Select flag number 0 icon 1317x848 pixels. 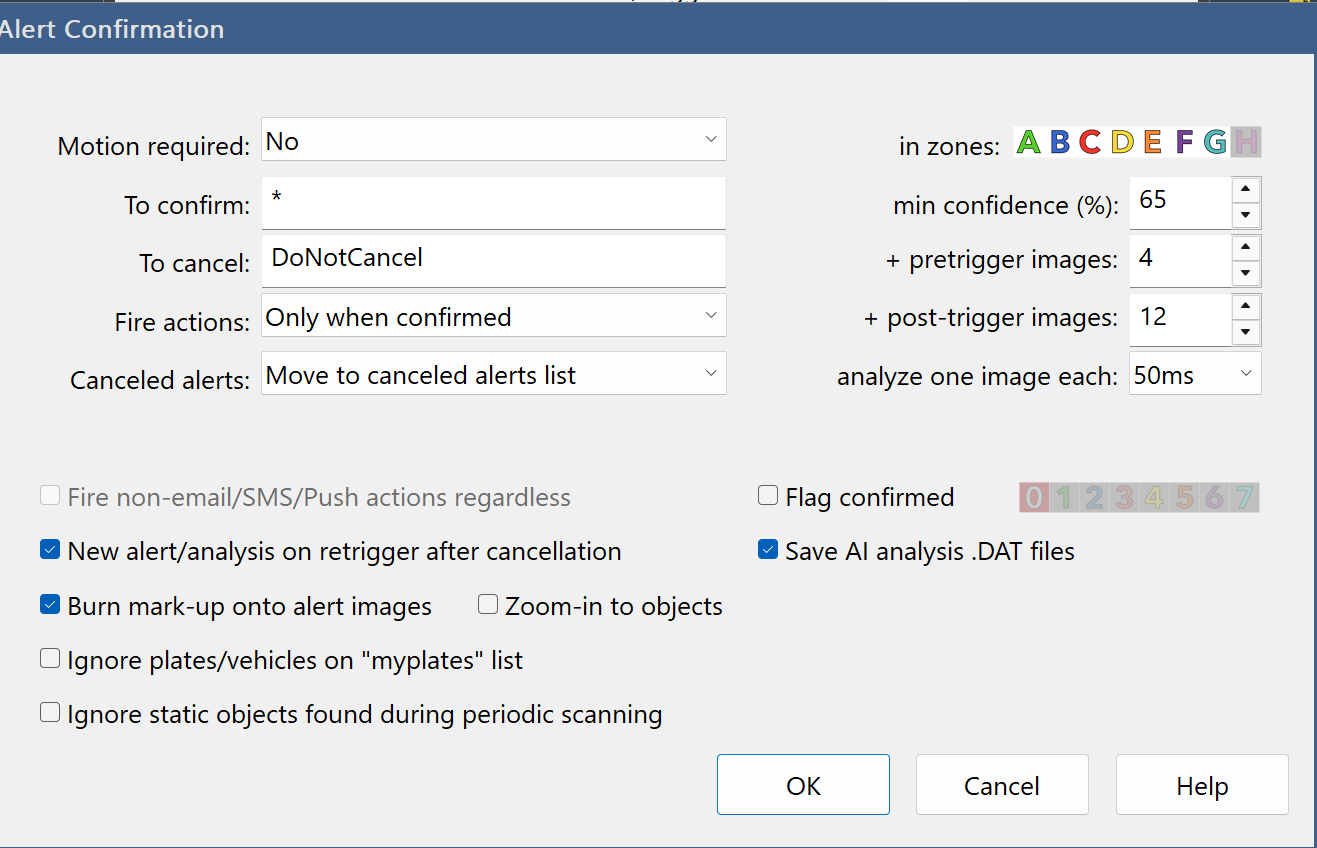pyautogui.click(x=1034, y=497)
